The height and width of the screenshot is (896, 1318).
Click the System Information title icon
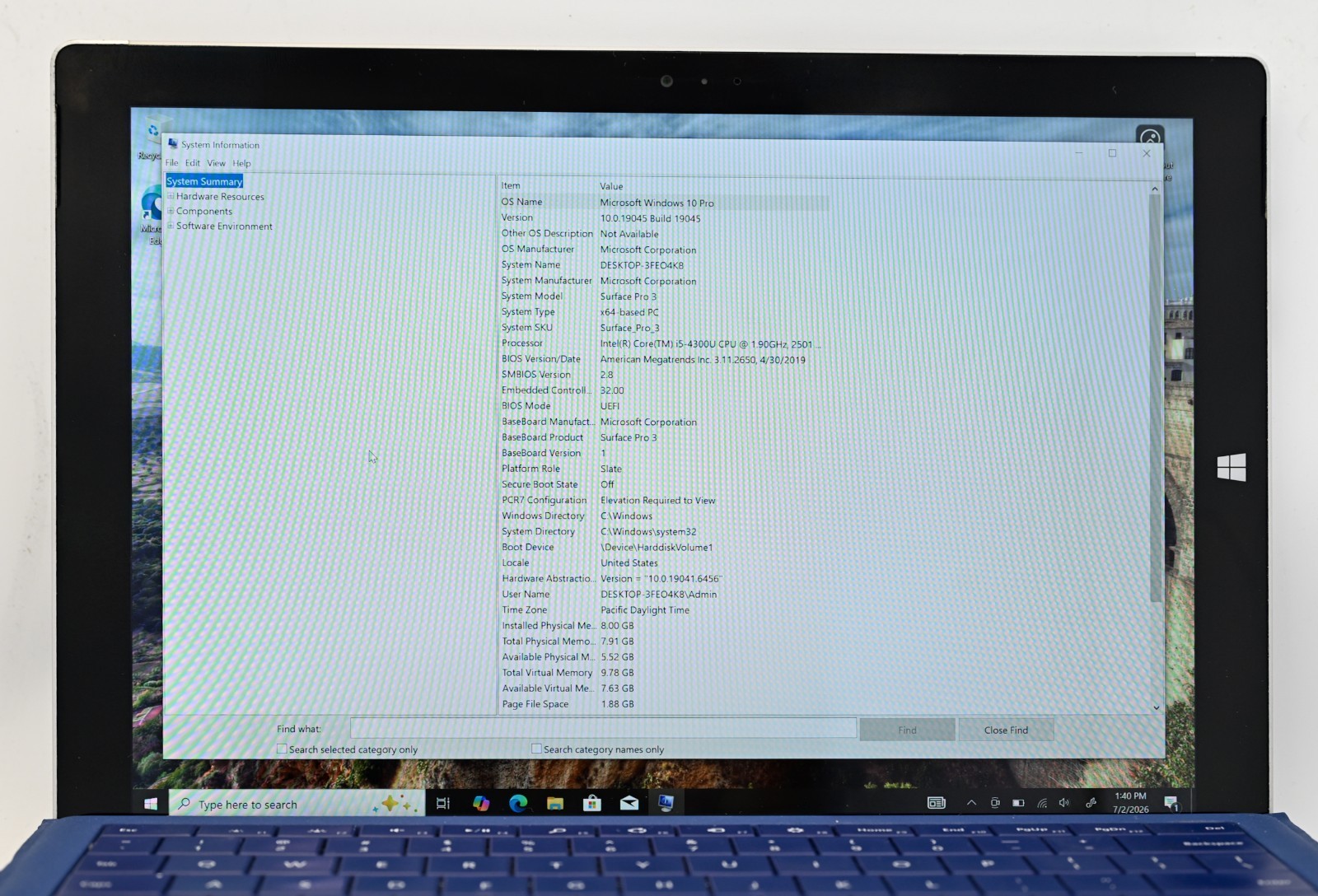click(x=173, y=144)
